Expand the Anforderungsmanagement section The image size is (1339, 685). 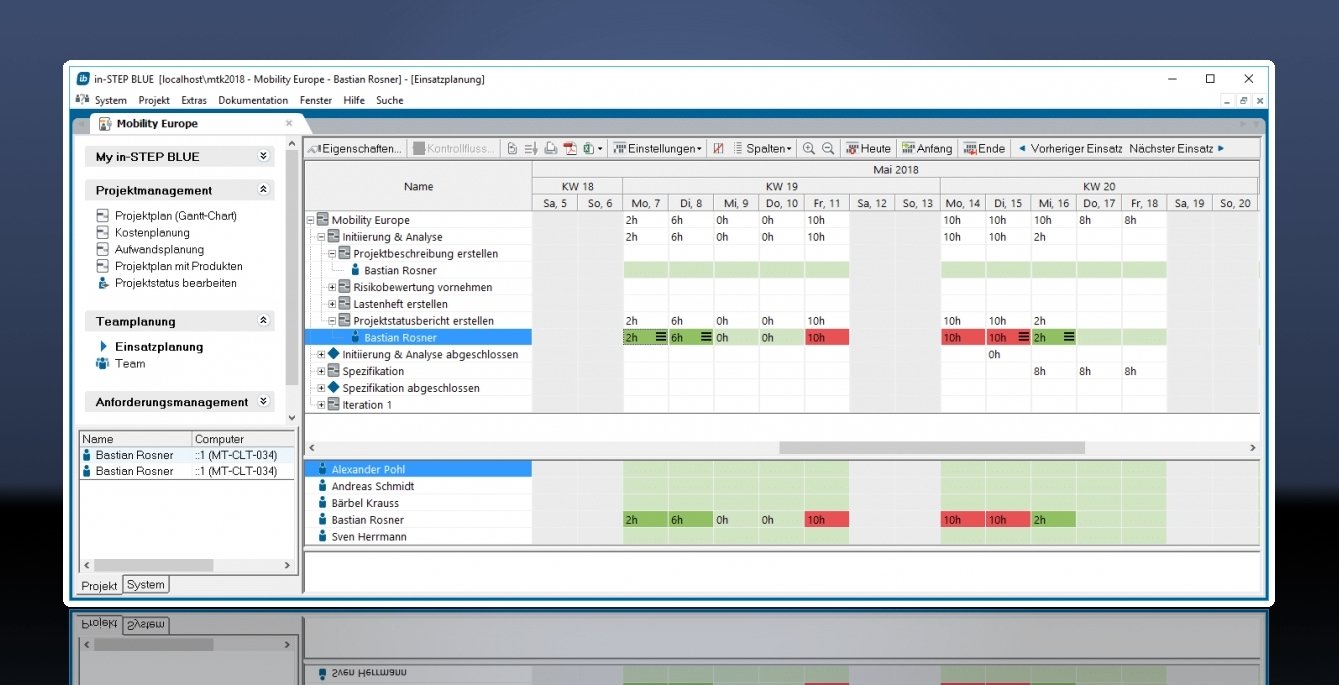(x=264, y=402)
